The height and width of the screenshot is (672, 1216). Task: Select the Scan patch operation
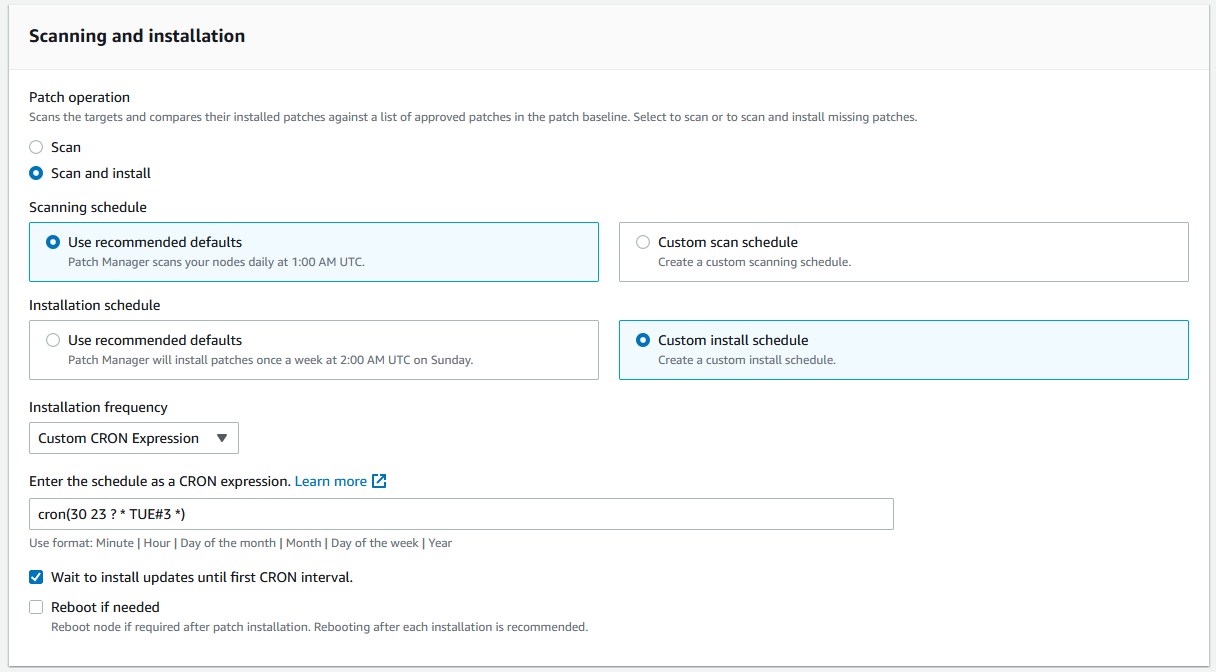(36, 147)
